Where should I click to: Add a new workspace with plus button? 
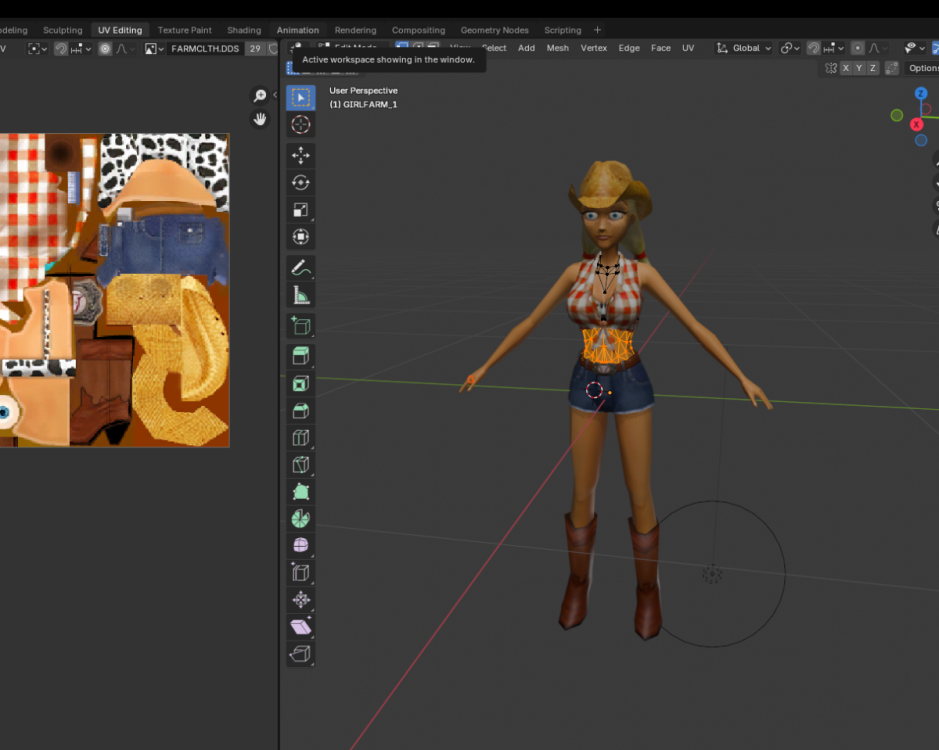coord(598,30)
